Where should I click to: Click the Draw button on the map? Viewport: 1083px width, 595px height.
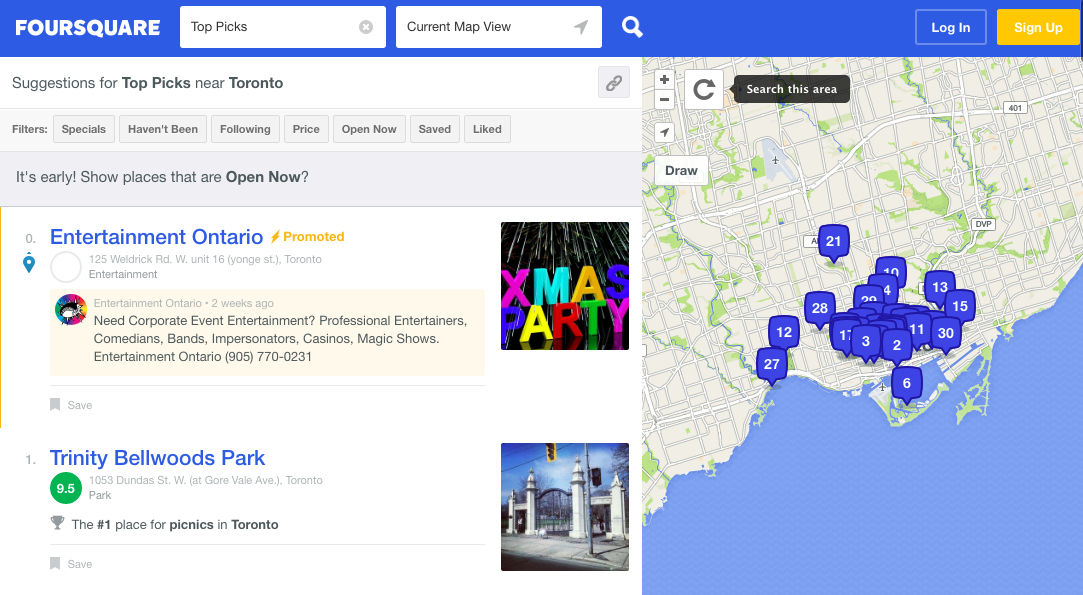[681, 171]
